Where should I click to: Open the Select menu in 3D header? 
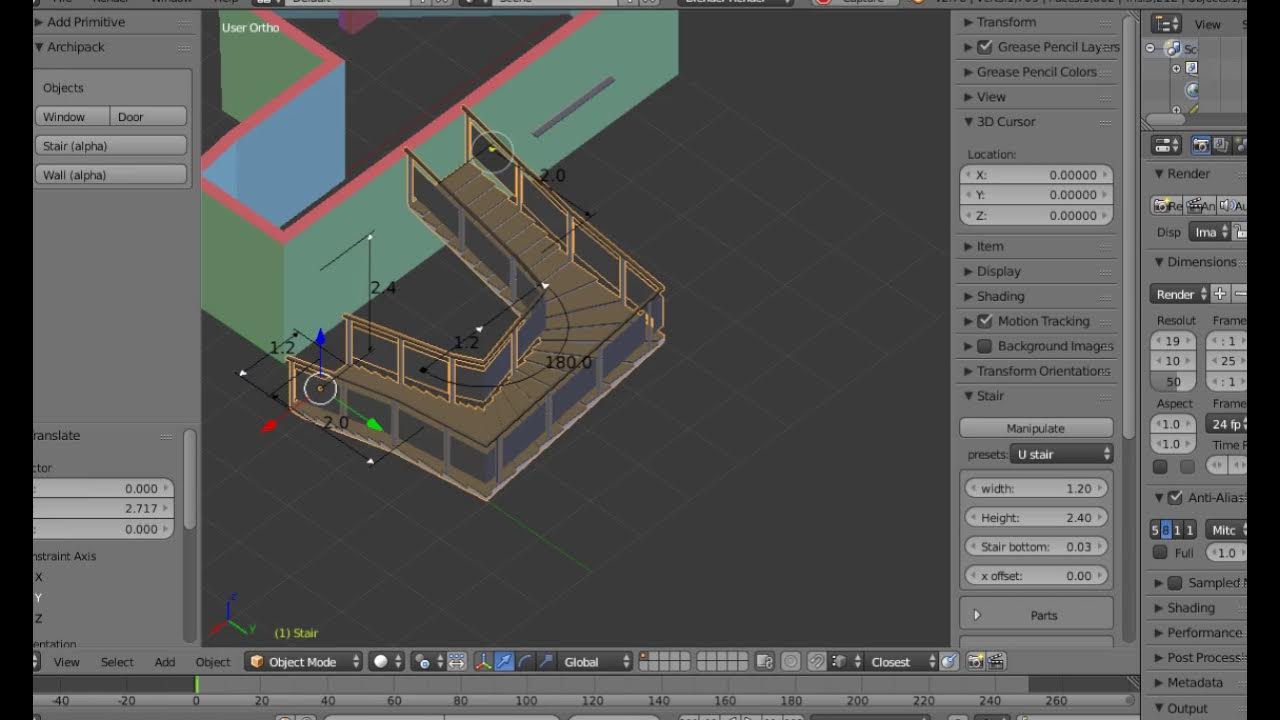coord(117,662)
